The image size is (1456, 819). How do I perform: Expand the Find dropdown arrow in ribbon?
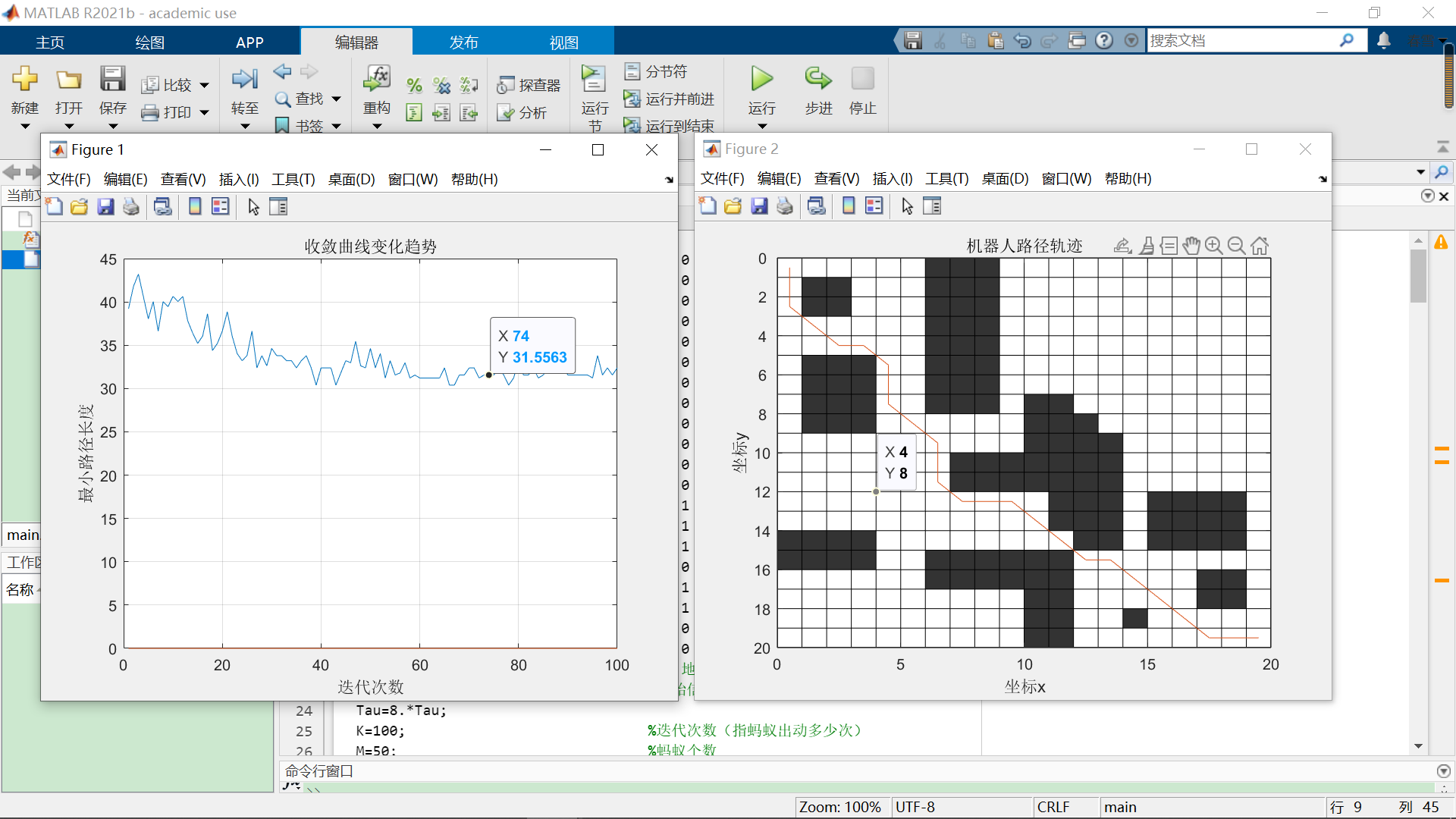point(336,99)
